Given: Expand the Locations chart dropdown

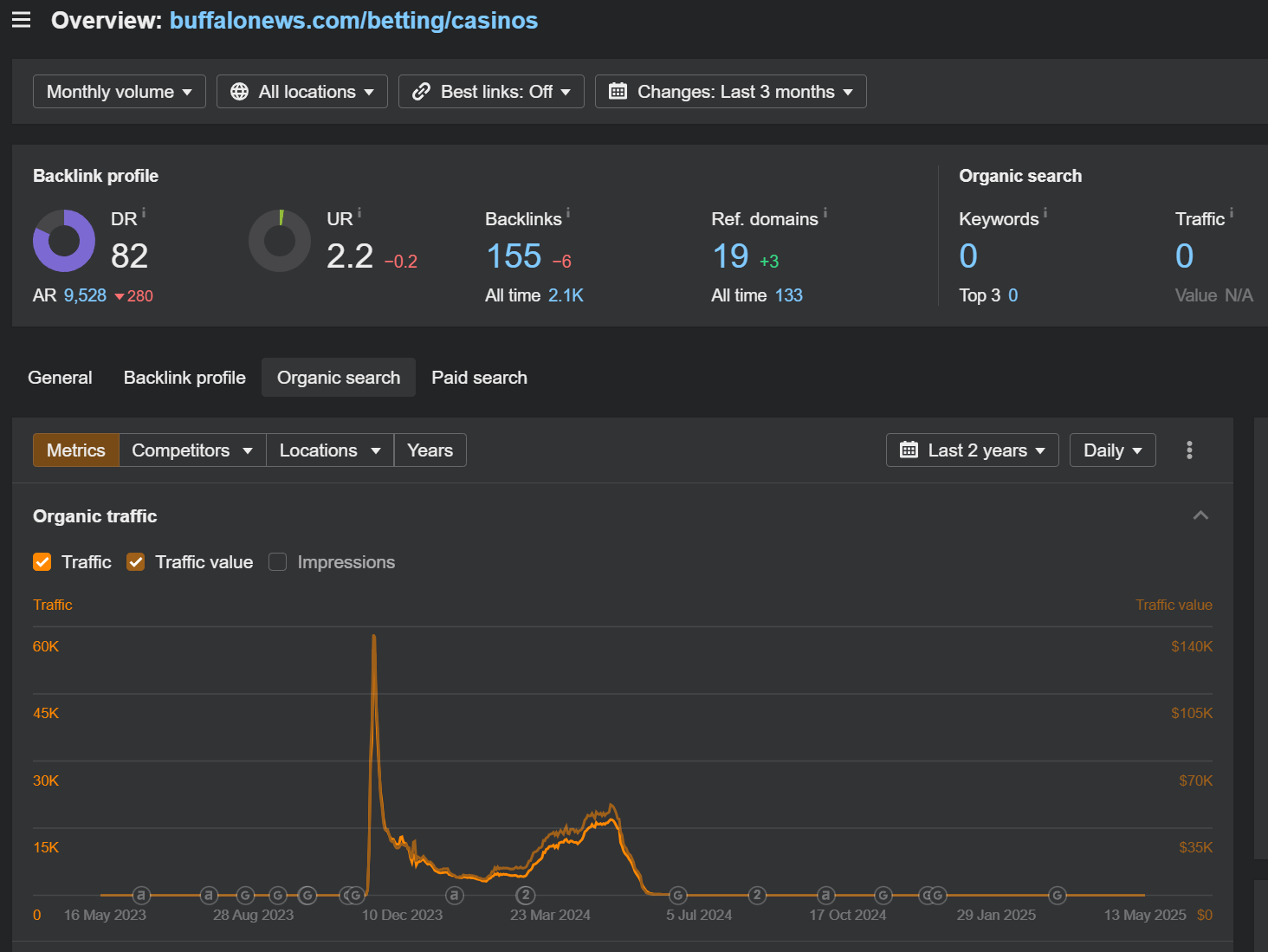Looking at the screenshot, I should pos(330,450).
